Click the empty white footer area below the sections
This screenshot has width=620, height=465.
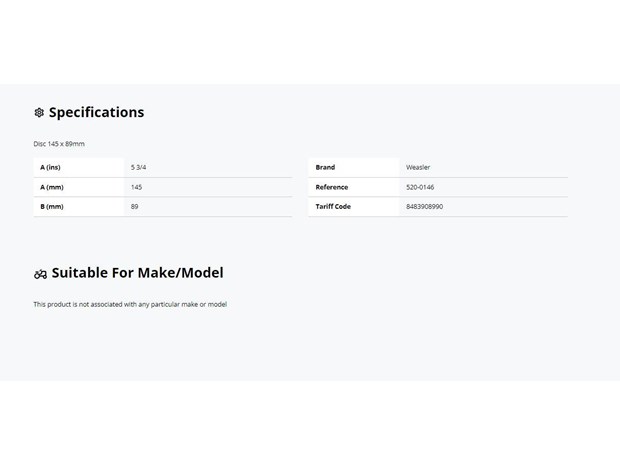(x=310, y=422)
